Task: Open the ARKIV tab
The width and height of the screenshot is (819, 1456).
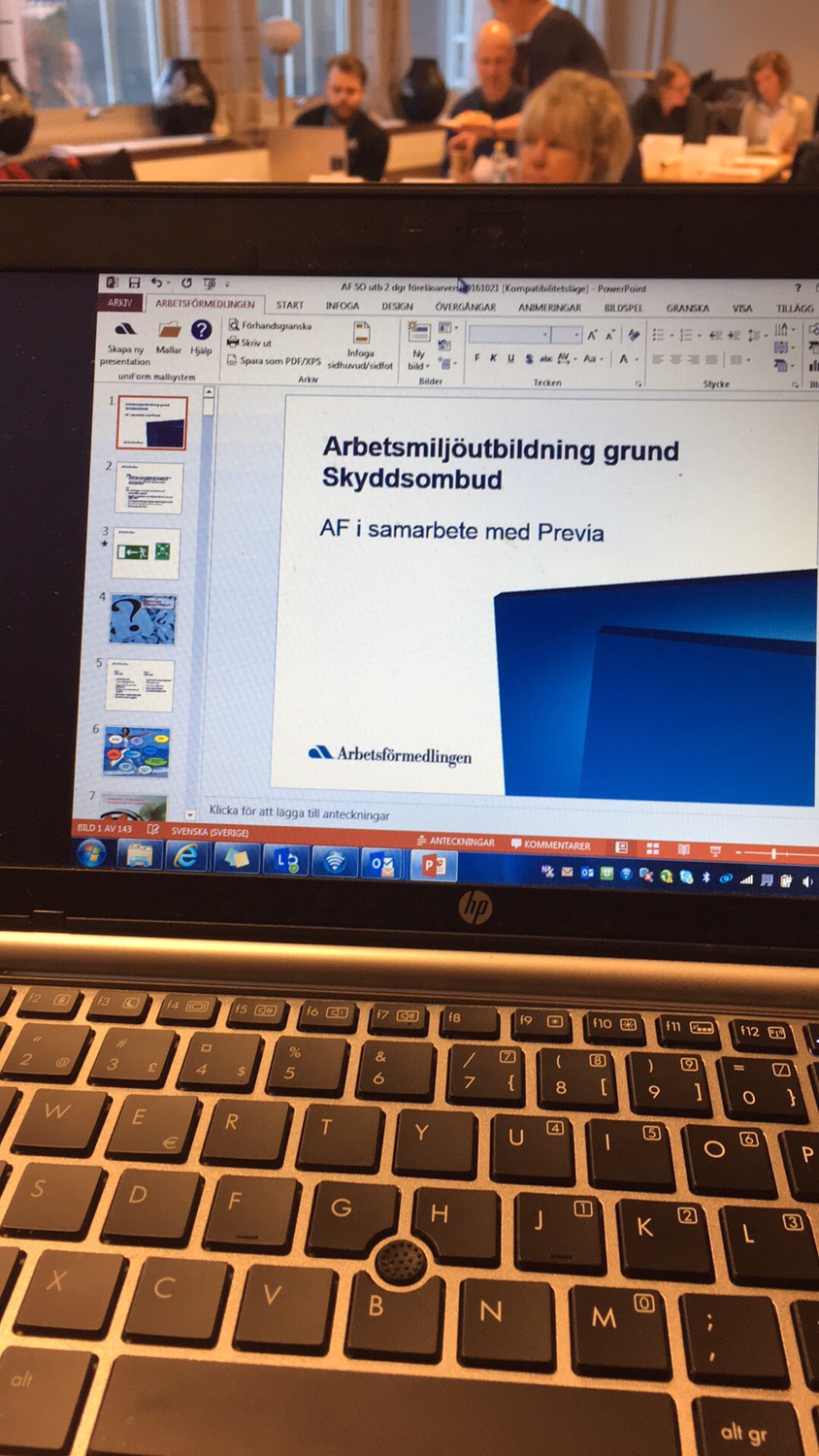Action: [x=120, y=303]
